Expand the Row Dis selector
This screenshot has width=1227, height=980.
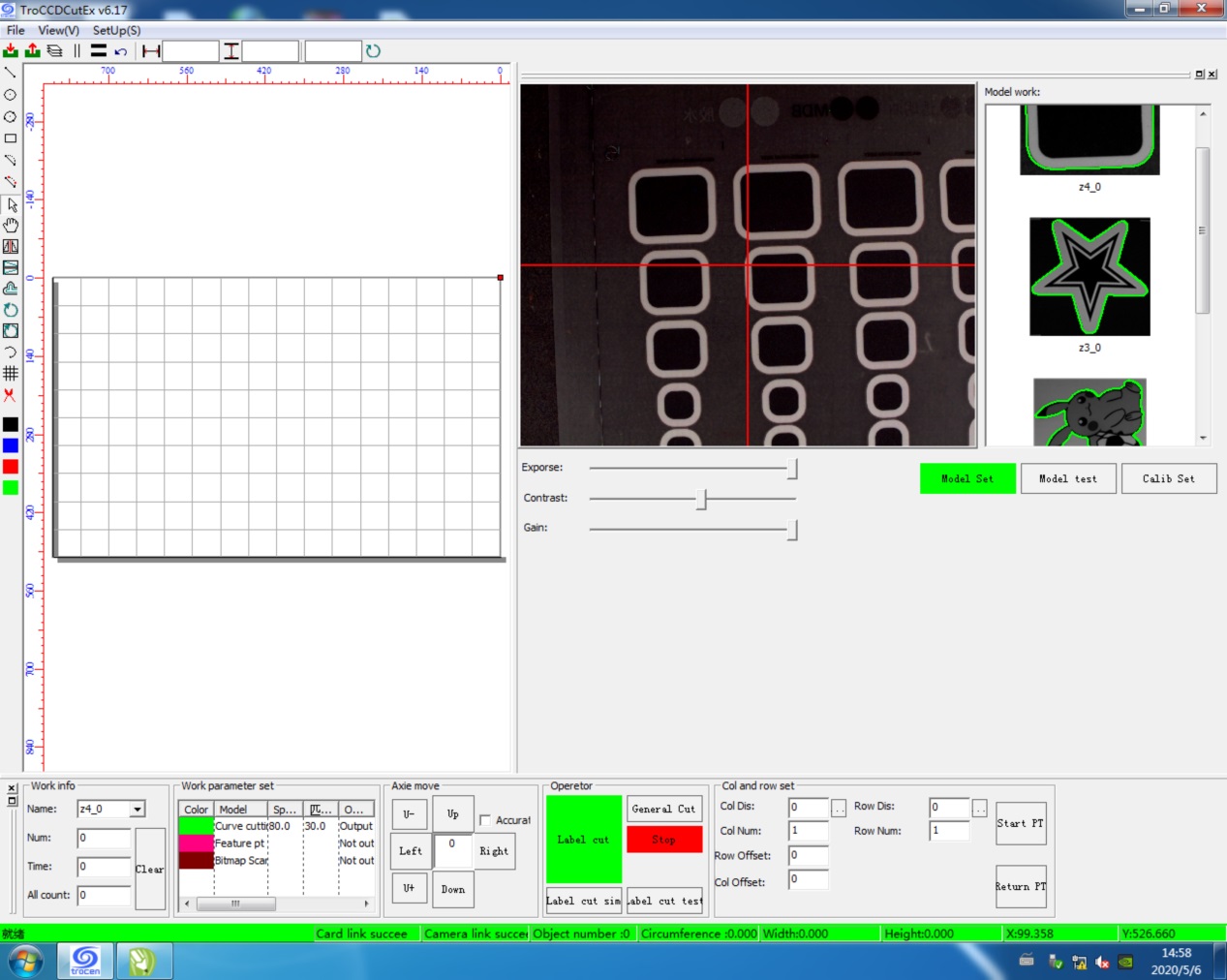pos(980,807)
